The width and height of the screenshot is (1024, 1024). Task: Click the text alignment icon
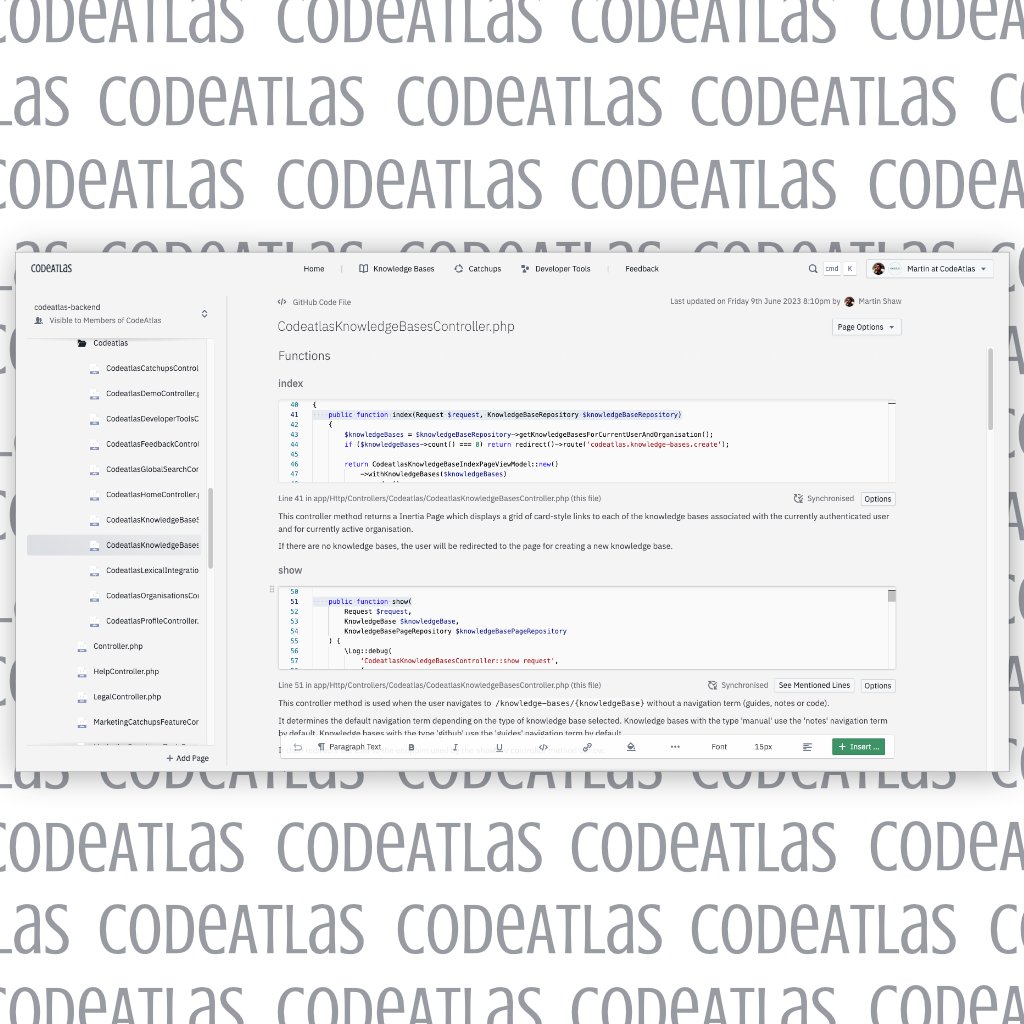tap(807, 747)
